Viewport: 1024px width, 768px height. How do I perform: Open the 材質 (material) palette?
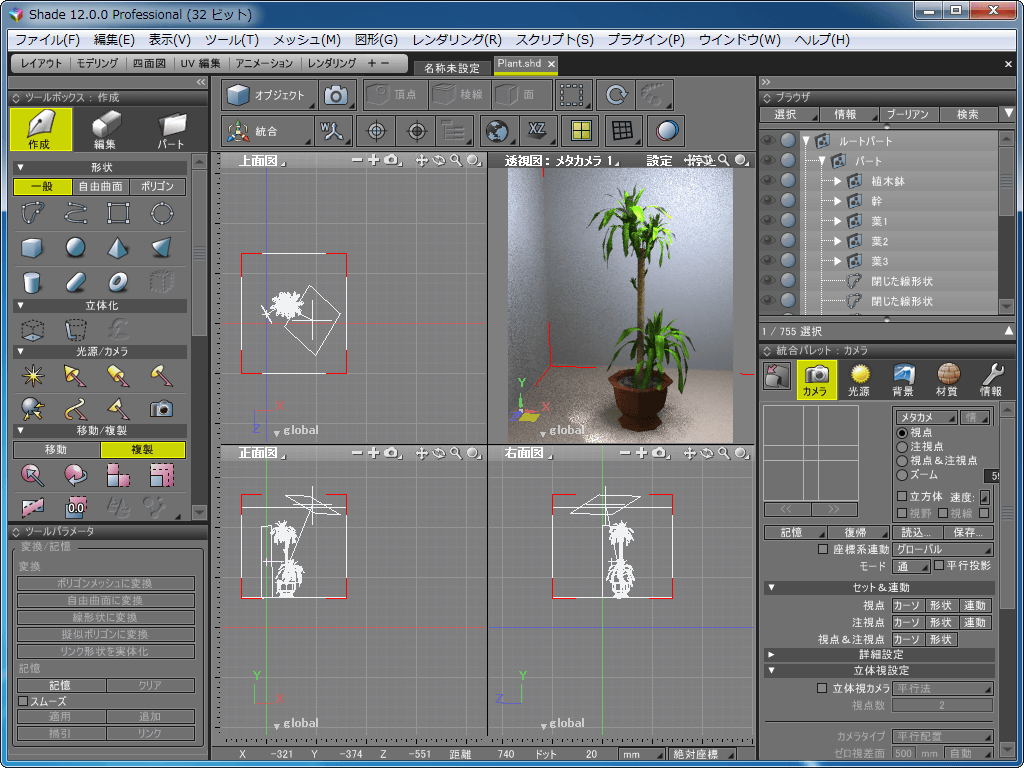click(947, 379)
